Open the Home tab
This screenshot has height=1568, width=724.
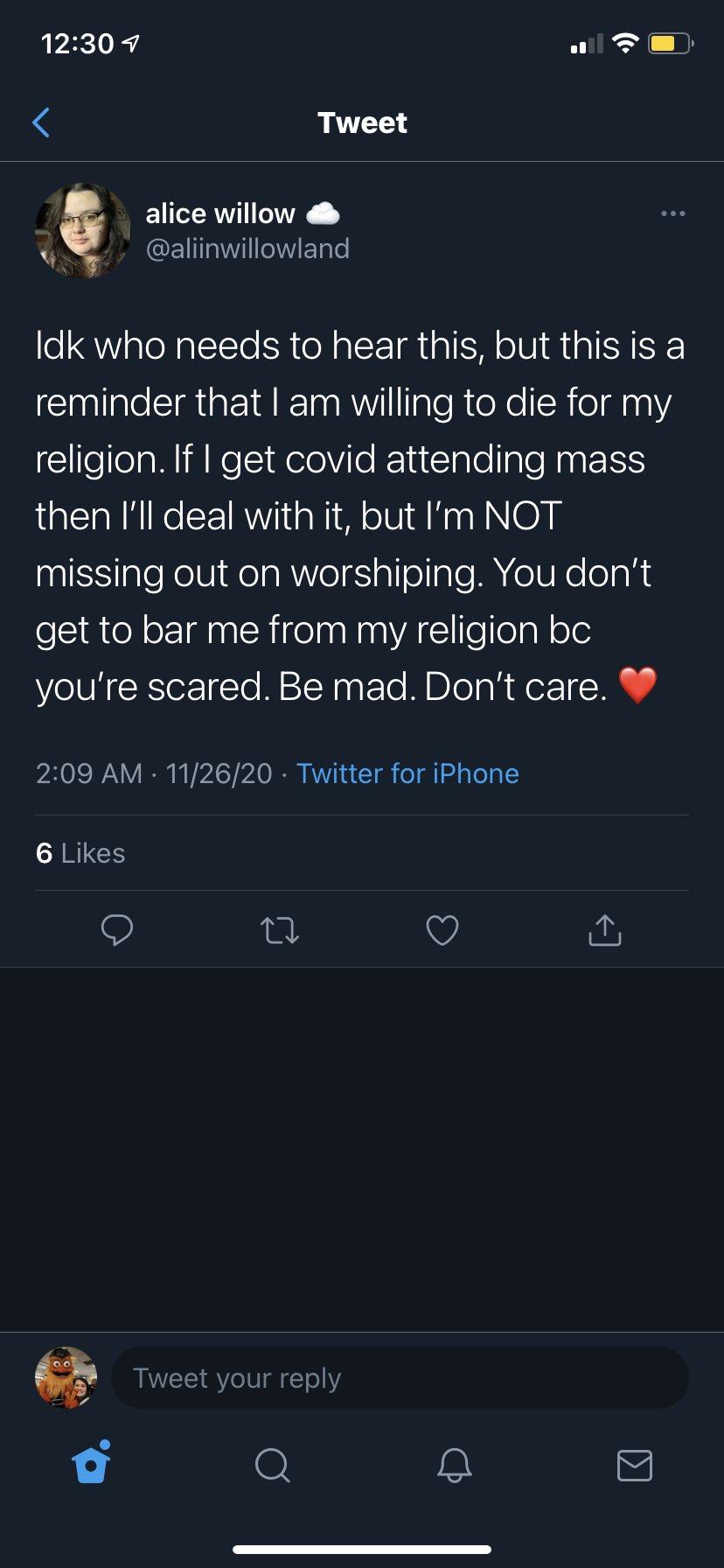92,1464
